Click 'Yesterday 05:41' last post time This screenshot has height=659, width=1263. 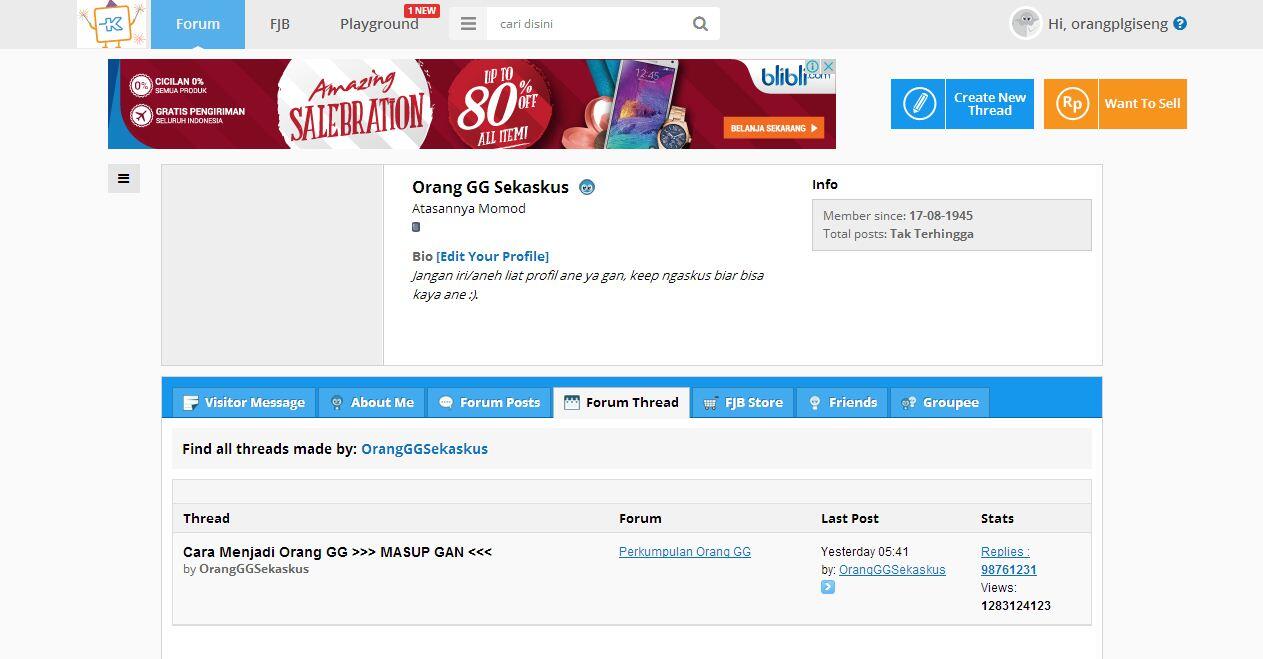865,552
